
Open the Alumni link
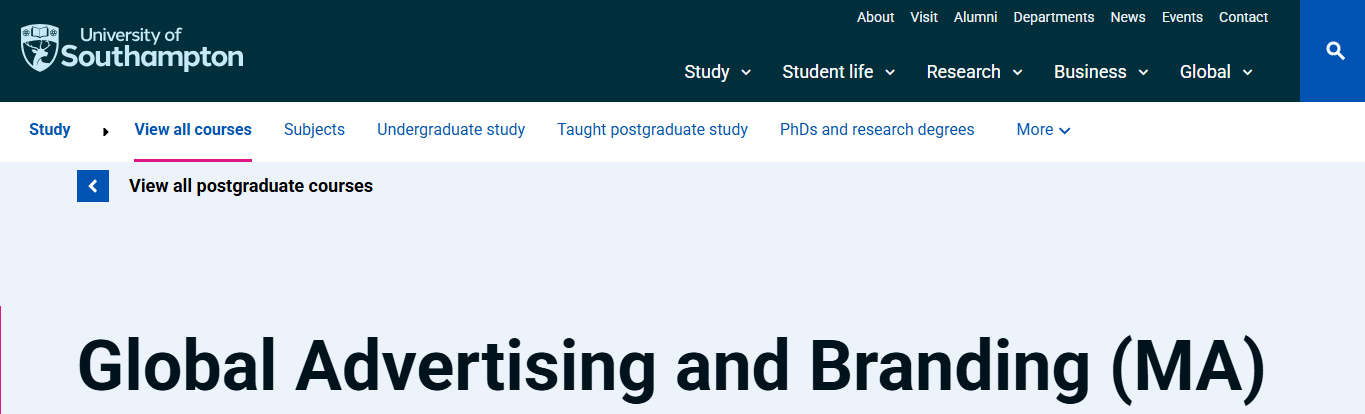(x=975, y=17)
